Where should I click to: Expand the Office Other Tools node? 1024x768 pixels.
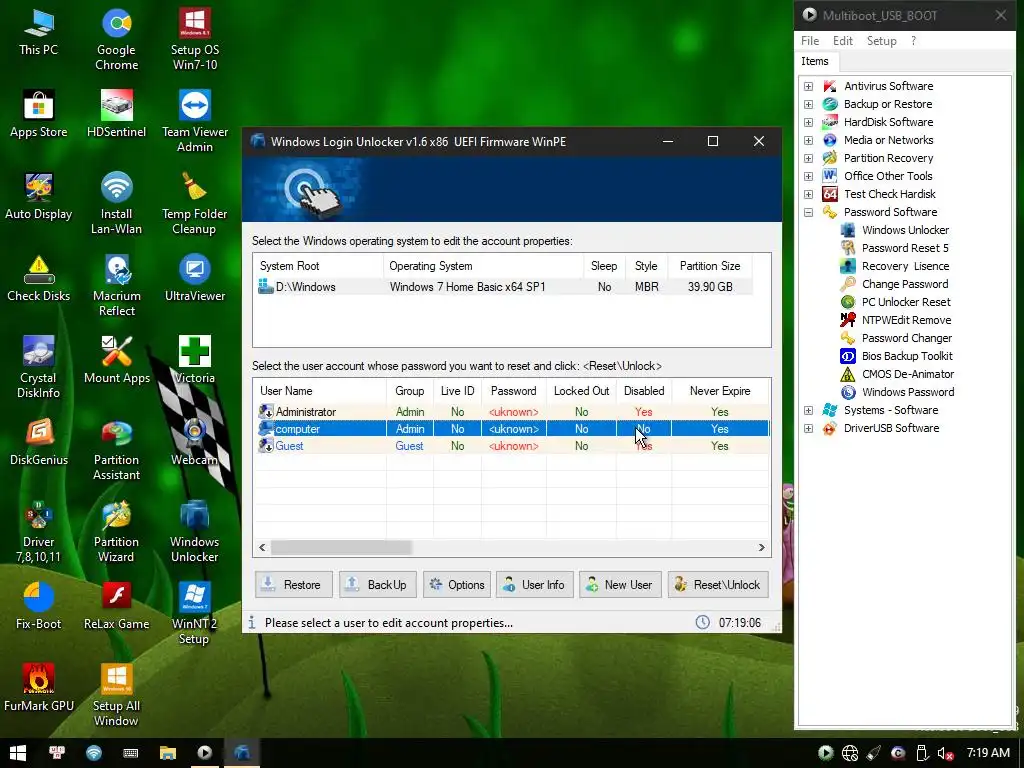pos(808,176)
